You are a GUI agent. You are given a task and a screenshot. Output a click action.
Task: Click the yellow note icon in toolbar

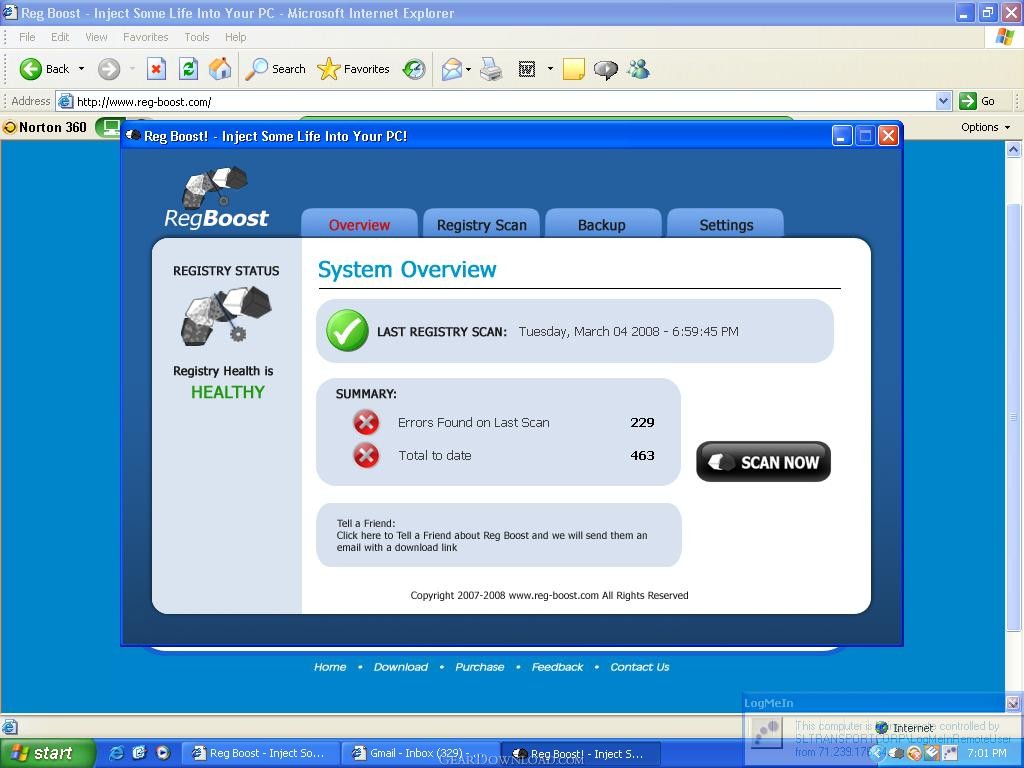[573, 69]
